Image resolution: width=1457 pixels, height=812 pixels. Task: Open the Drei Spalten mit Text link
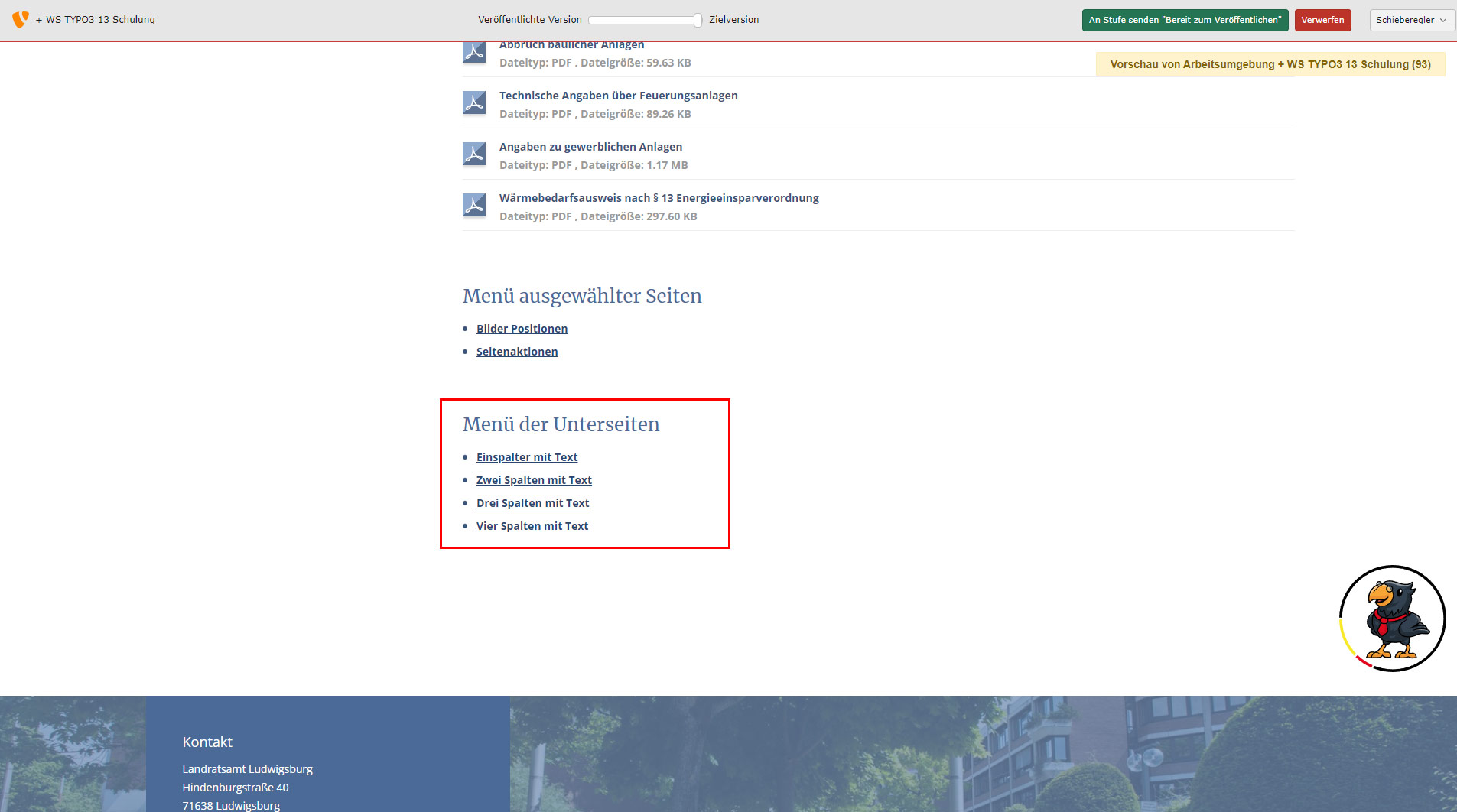pyautogui.click(x=532, y=503)
